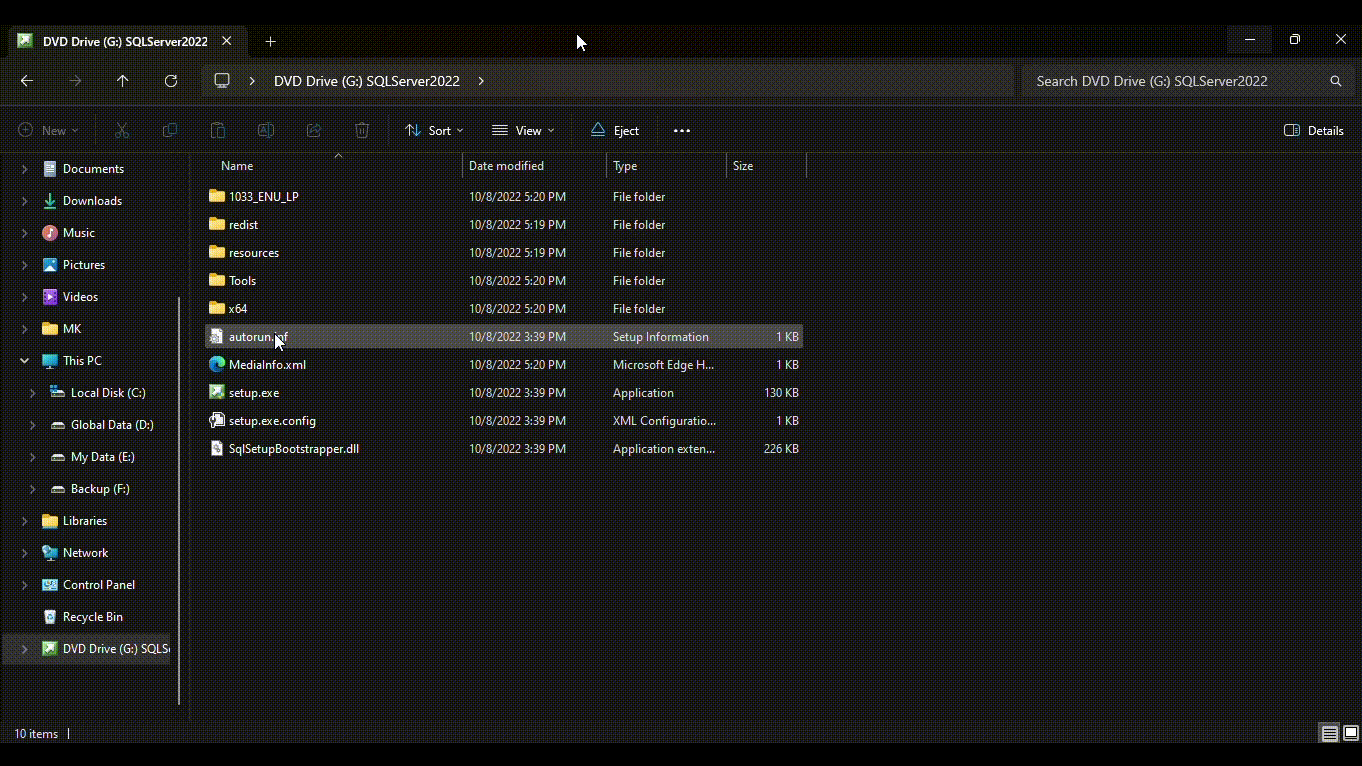The image size is (1362, 766).
Task: Switch to details list view icon in status bar
Action: [1329, 734]
